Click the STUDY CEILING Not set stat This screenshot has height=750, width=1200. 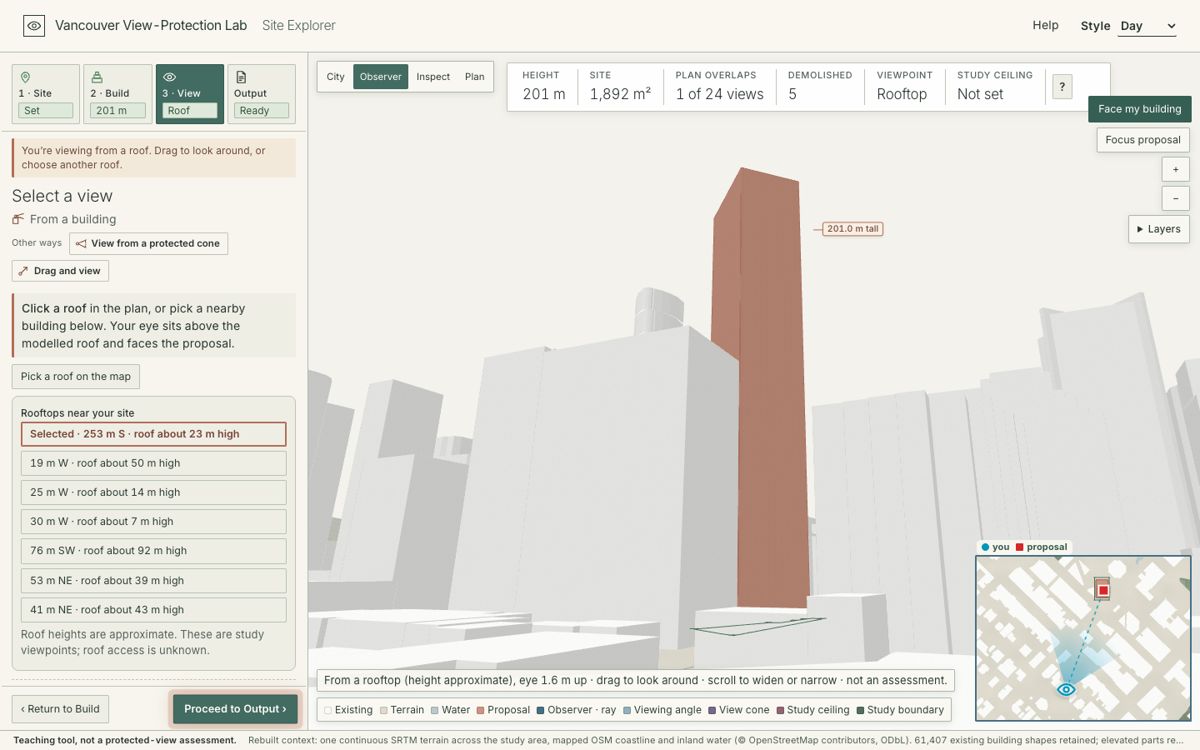[995, 87]
